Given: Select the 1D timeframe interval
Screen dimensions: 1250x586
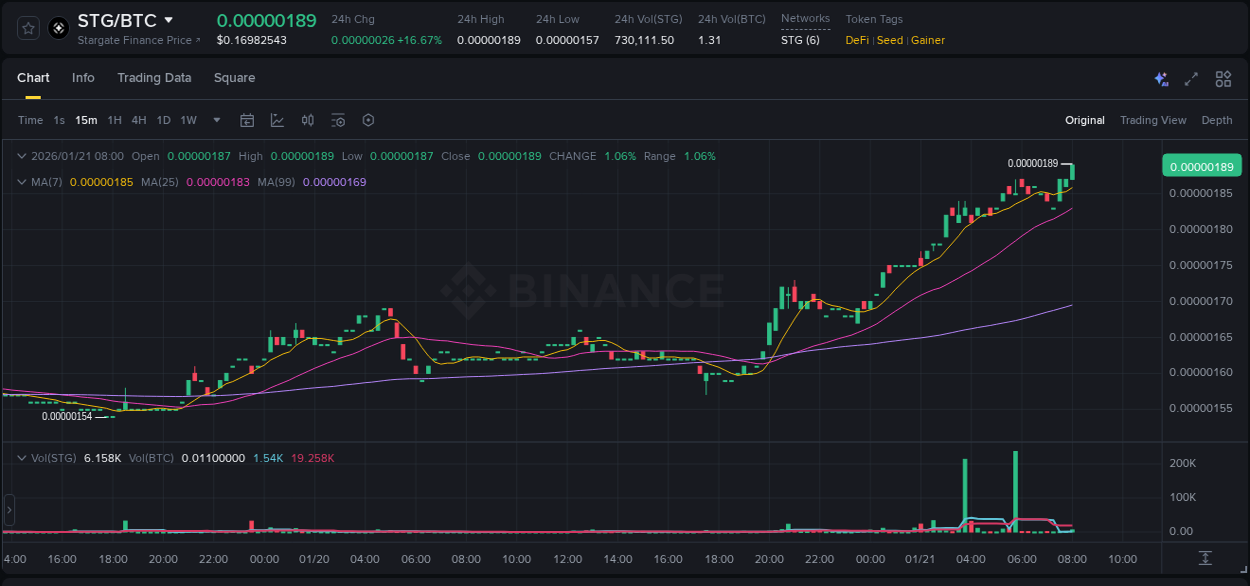Looking at the screenshot, I should [163, 119].
